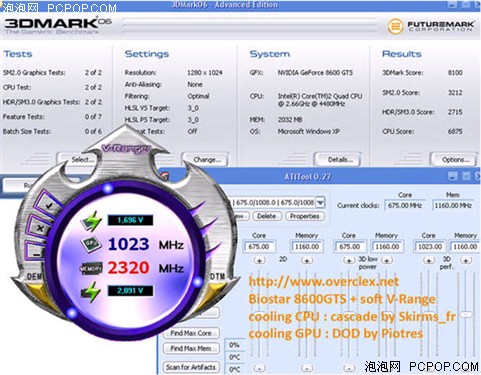Open system Details... in 3DMark06
This screenshot has height=375, width=481.
click(x=339, y=160)
